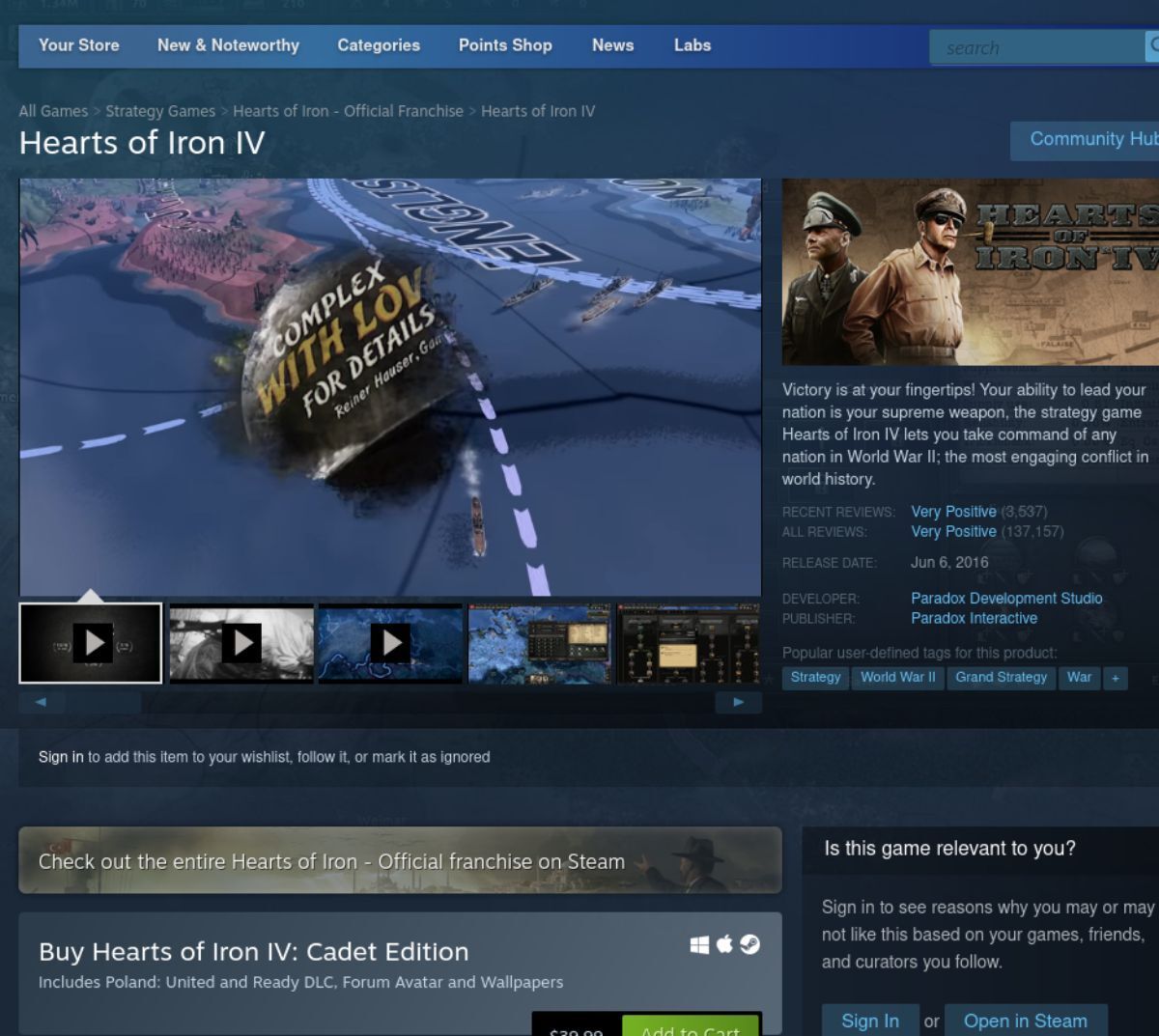
Task: Select the War tag
Action: pyautogui.click(x=1079, y=678)
